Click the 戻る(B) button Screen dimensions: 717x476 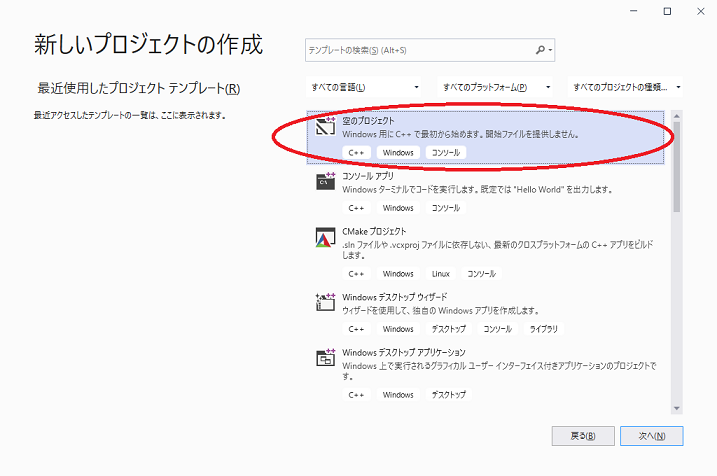(x=583, y=436)
